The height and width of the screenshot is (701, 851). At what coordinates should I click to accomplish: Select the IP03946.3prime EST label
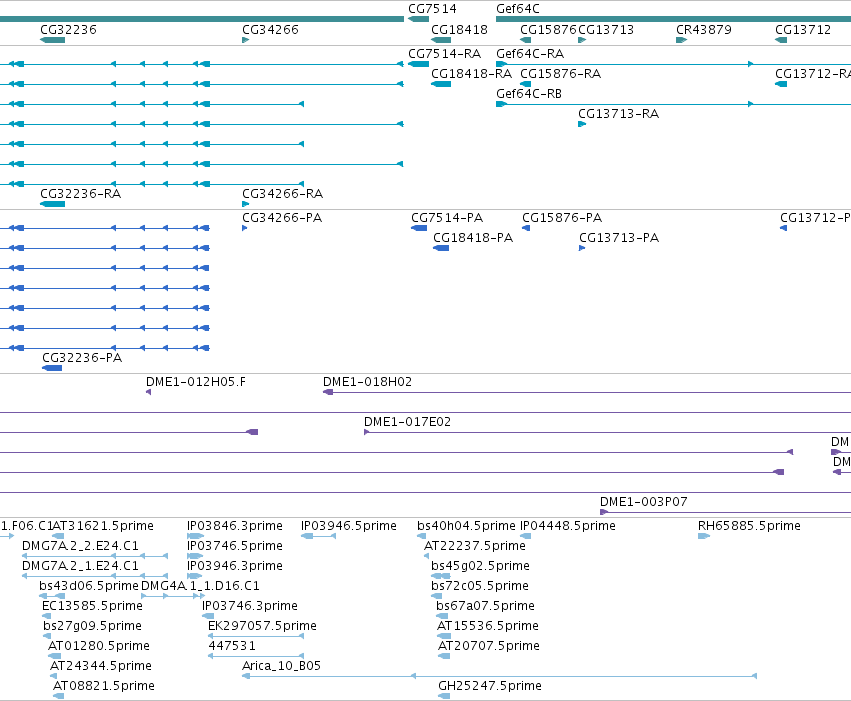(x=234, y=566)
